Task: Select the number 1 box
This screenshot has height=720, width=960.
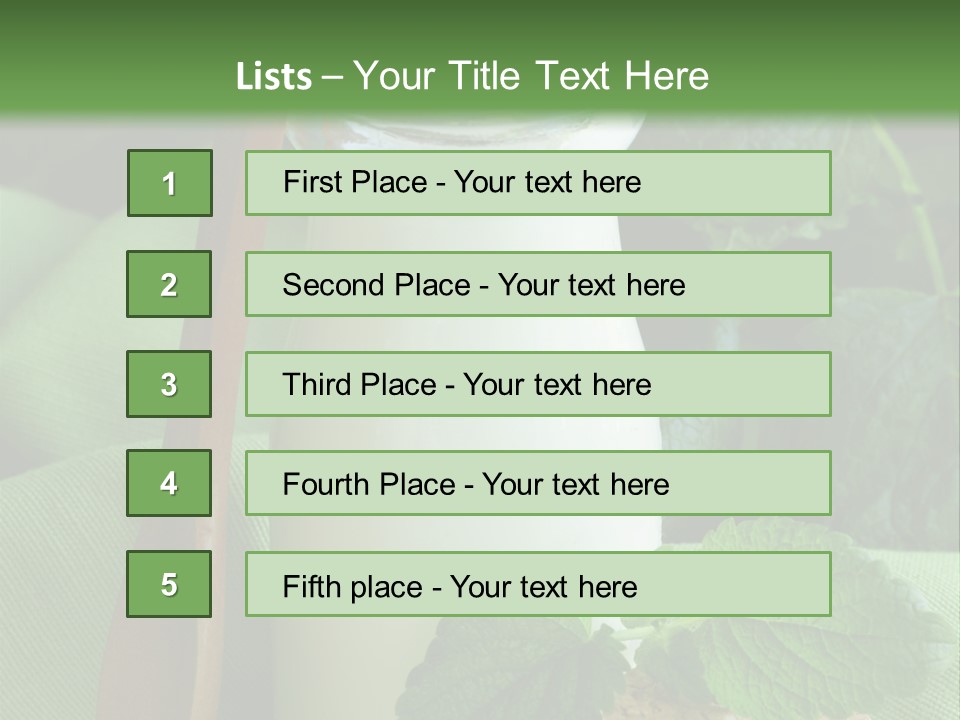Action: click(170, 183)
